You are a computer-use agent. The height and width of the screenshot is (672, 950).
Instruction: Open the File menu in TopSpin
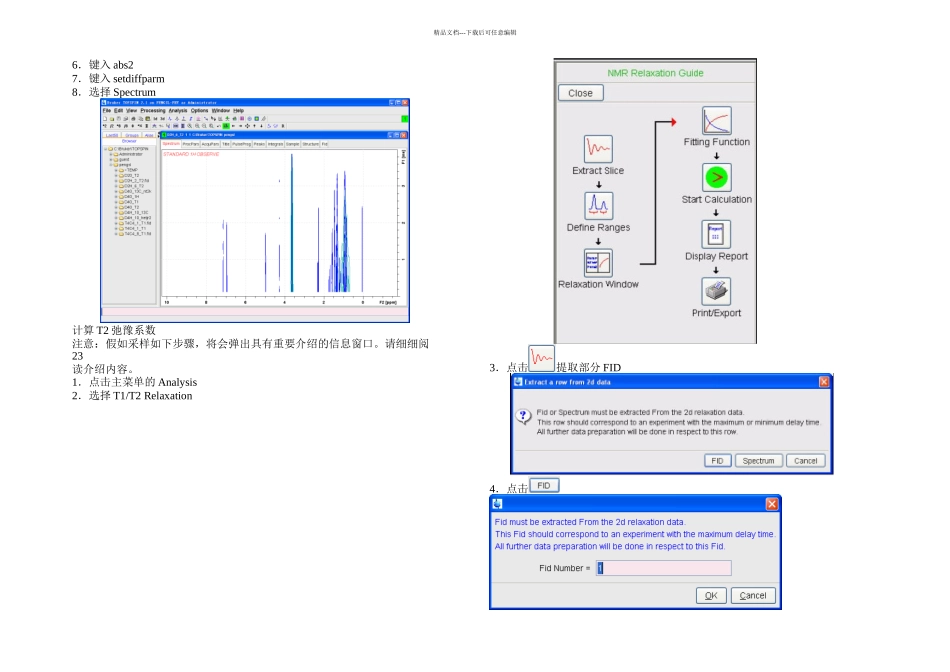[107, 111]
